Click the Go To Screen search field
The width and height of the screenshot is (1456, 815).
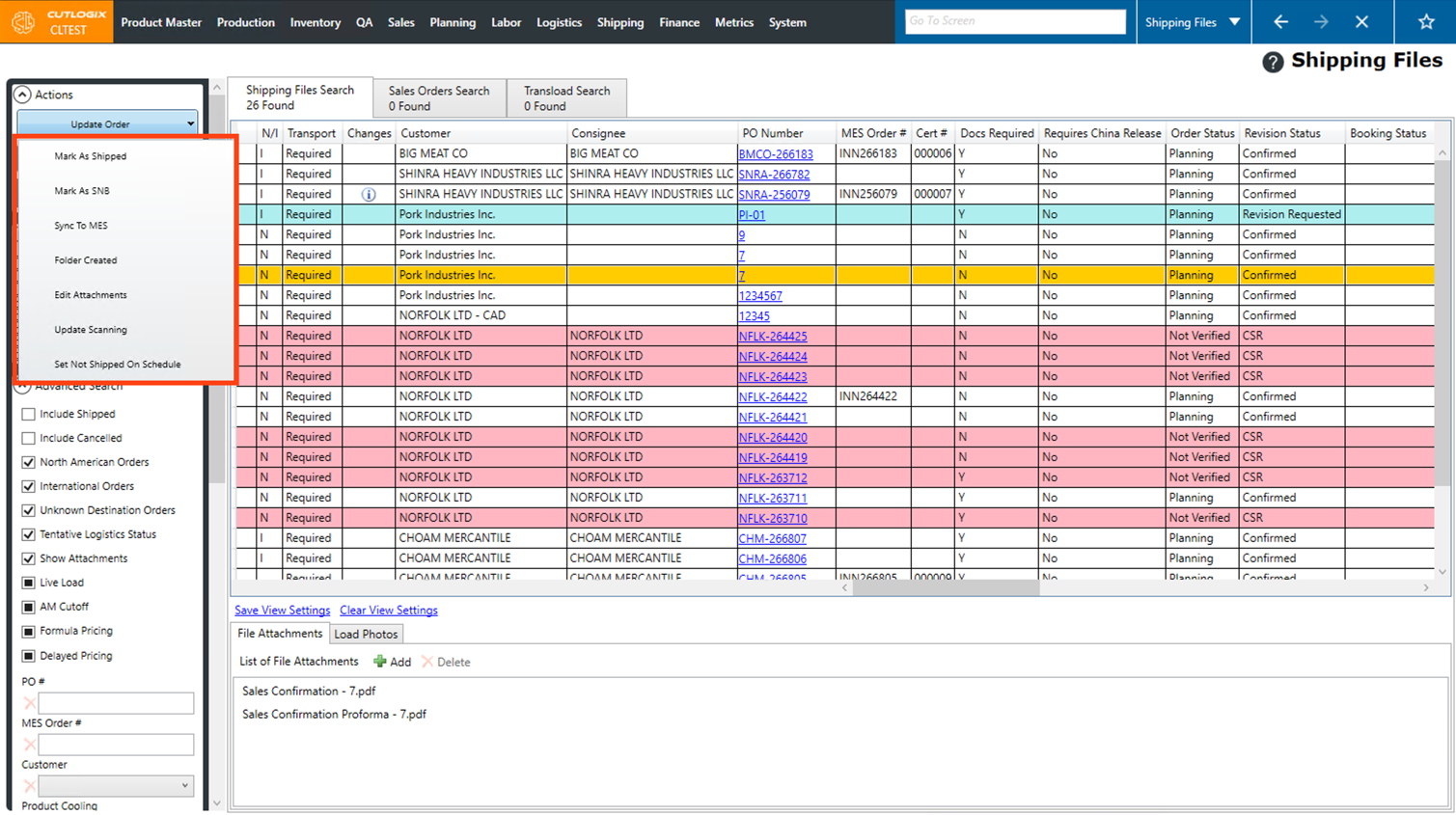coord(1015,21)
